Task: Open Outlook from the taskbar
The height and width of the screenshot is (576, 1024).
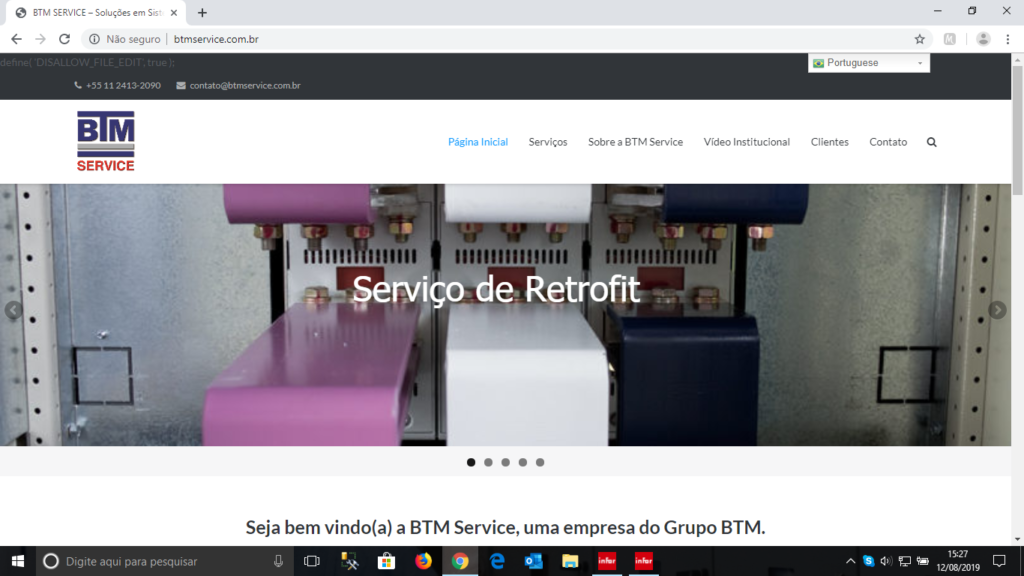Action: (x=532, y=561)
